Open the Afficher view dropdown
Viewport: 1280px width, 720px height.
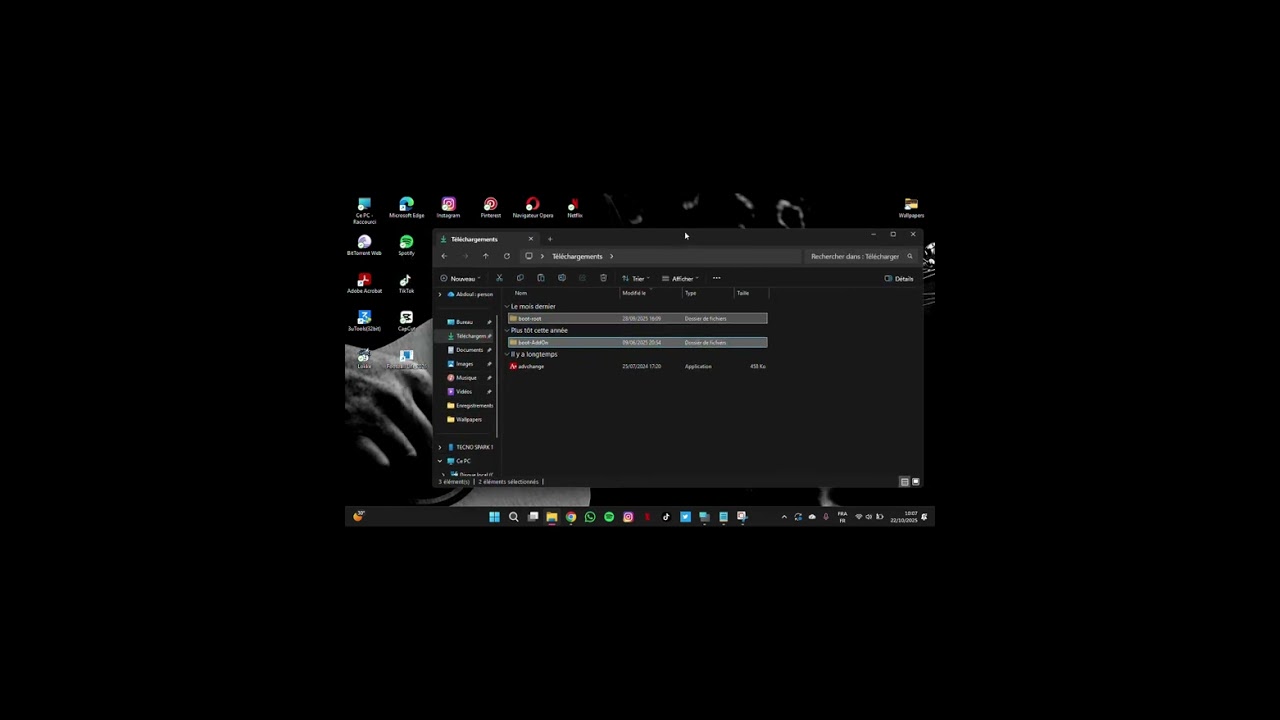680,278
